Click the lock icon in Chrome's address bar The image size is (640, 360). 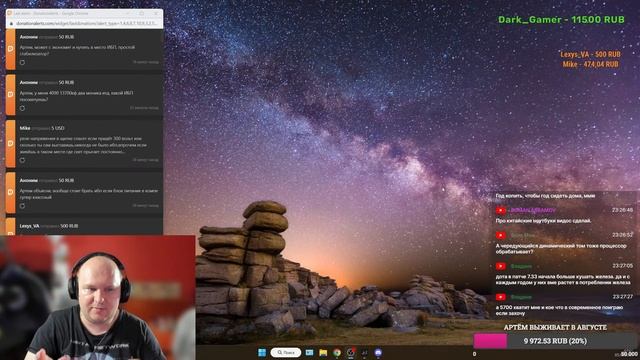click(x=11, y=24)
